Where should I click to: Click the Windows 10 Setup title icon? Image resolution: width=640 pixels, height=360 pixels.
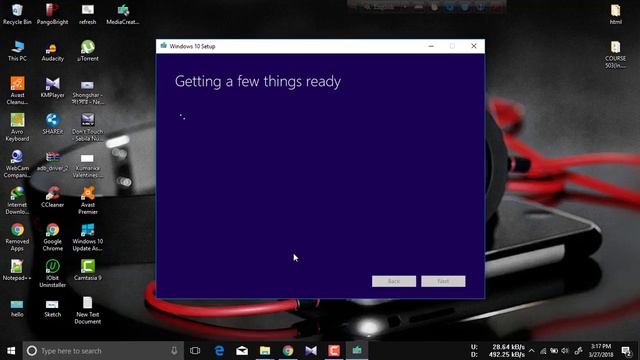(164, 46)
